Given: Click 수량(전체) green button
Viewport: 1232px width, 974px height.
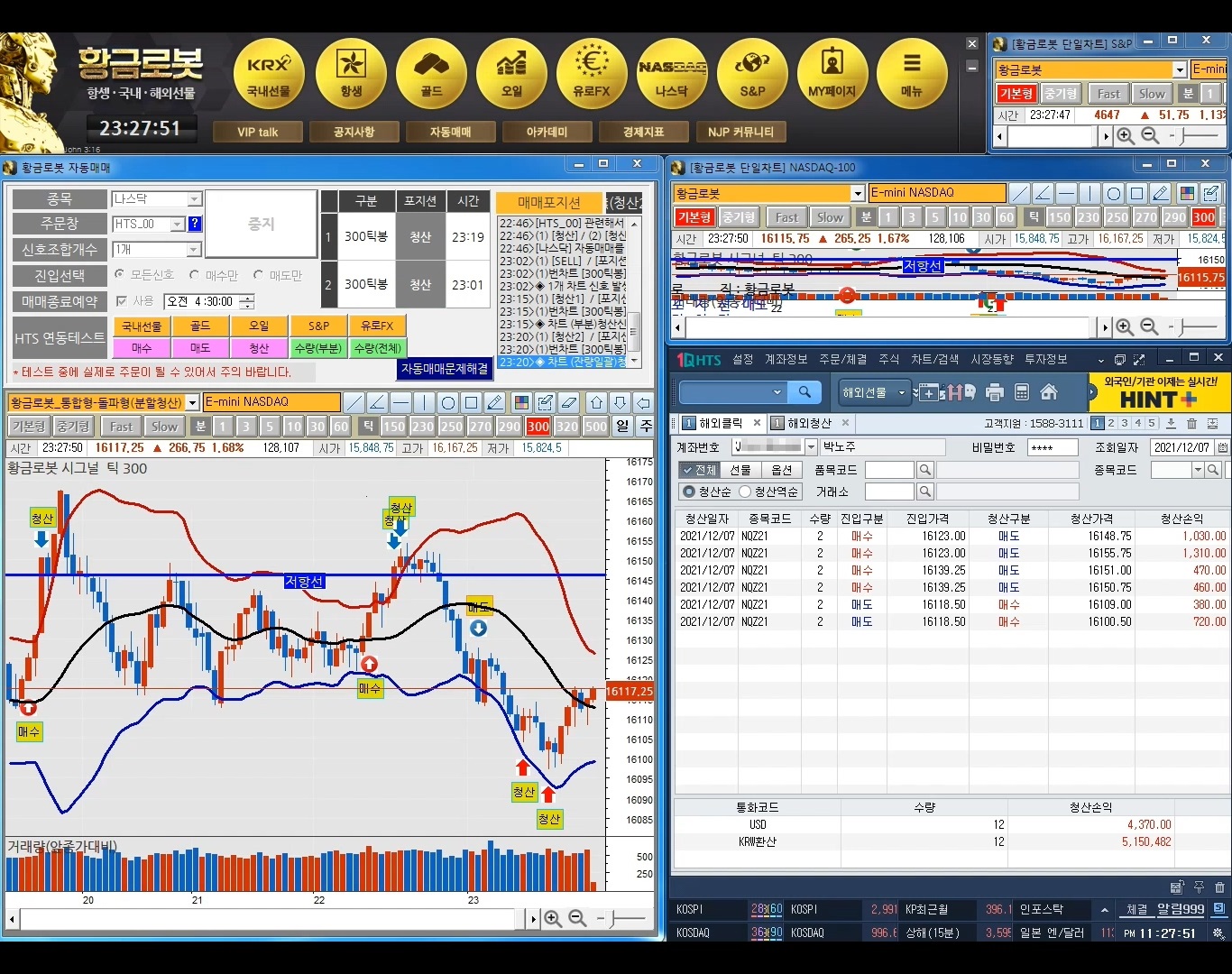Looking at the screenshot, I should [378, 348].
